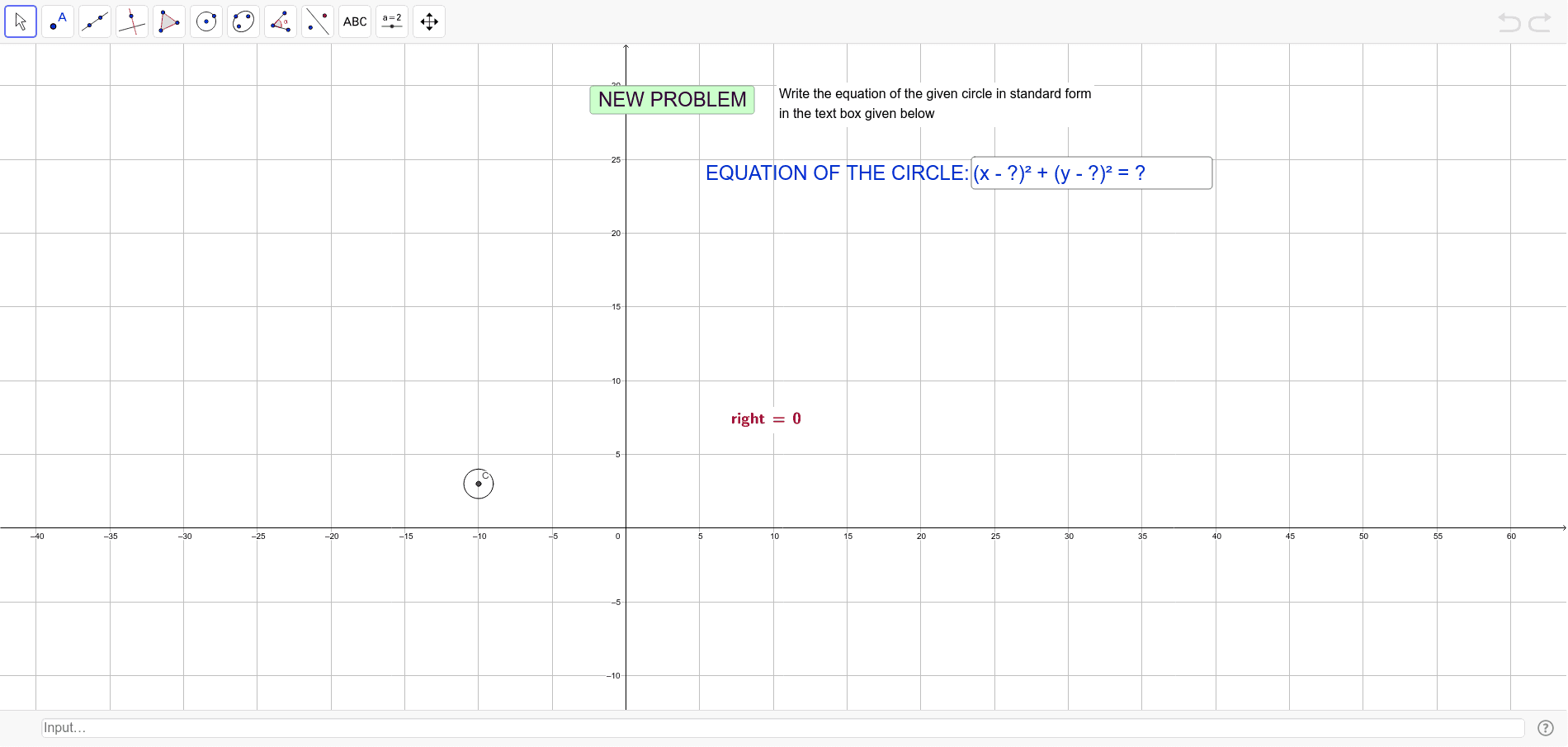
Task: Select the Reflect about Line tool
Action: tap(317, 21)
